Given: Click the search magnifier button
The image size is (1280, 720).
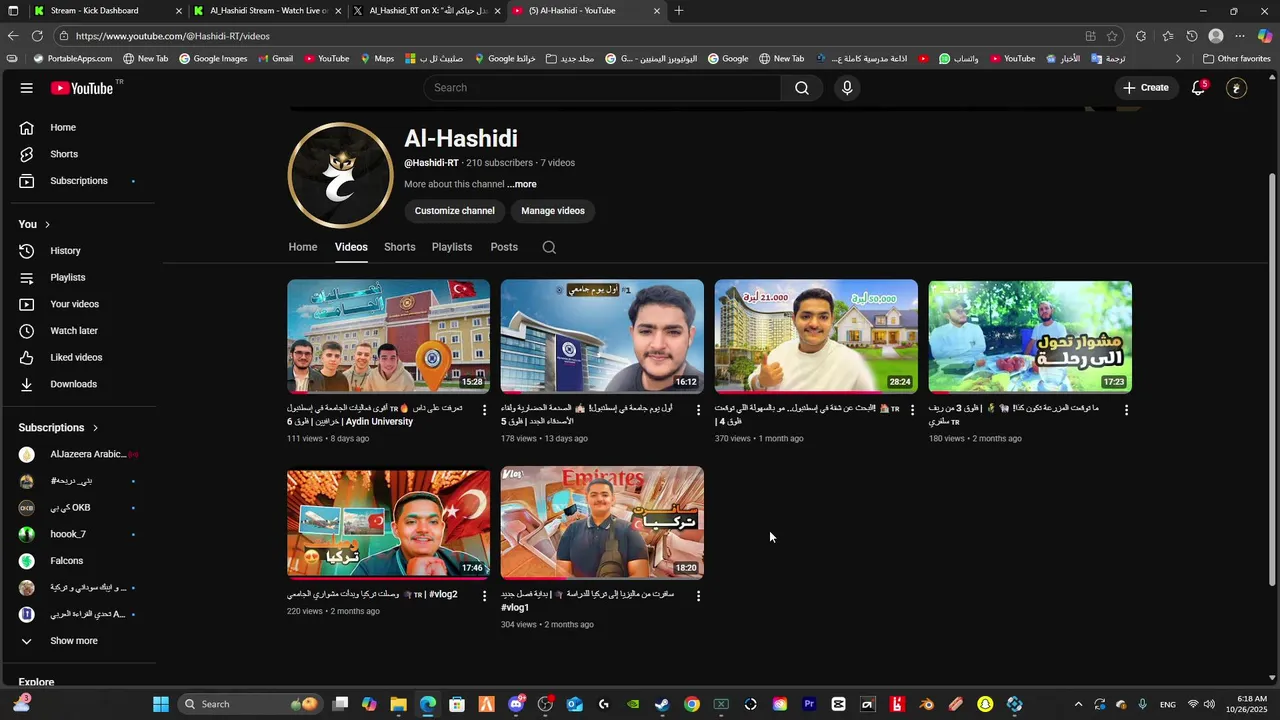Looking at the screenshot, I should (802, 88).
